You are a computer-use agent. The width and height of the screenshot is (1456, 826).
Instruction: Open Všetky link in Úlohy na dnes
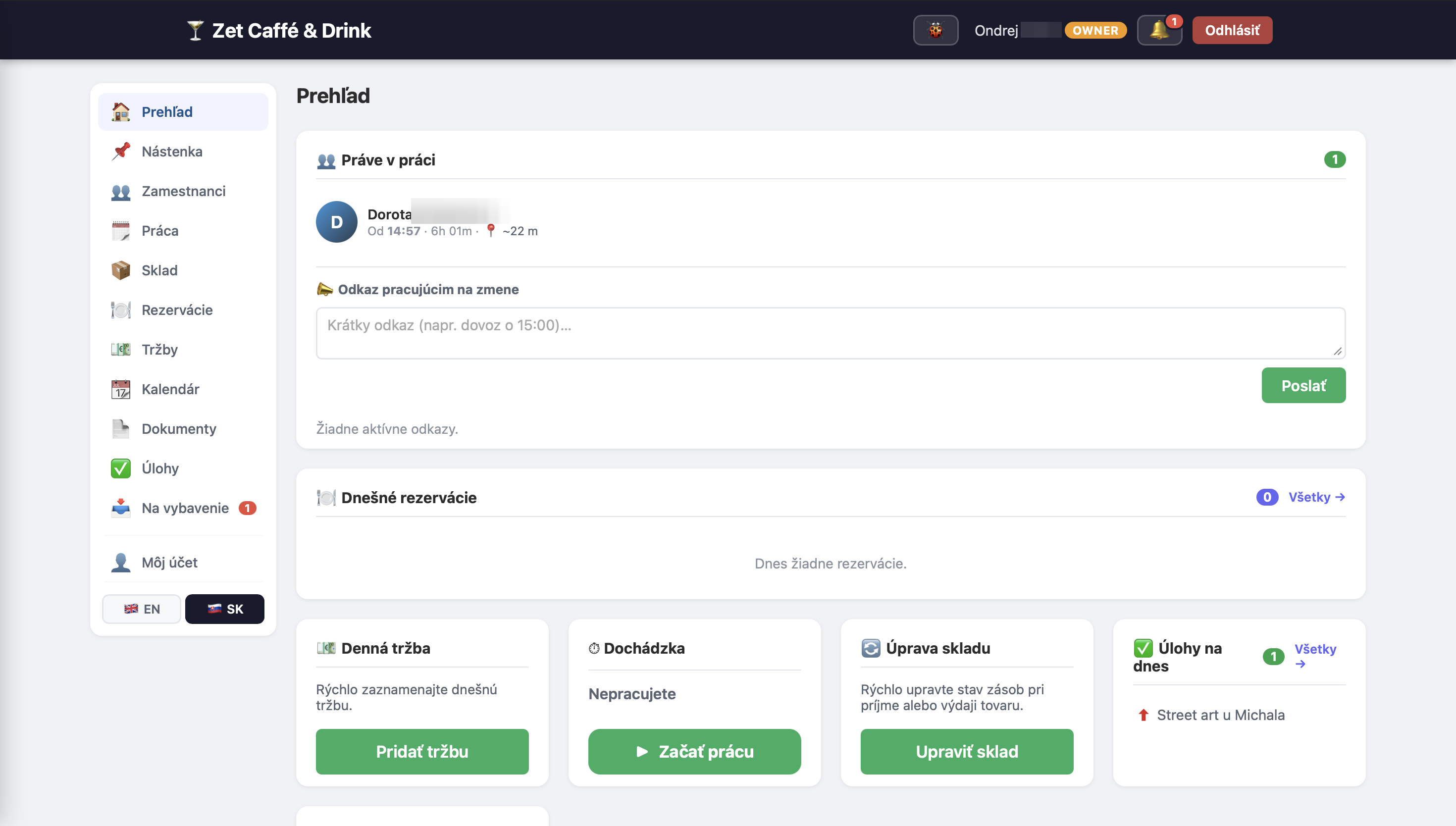coord(1315,656)
